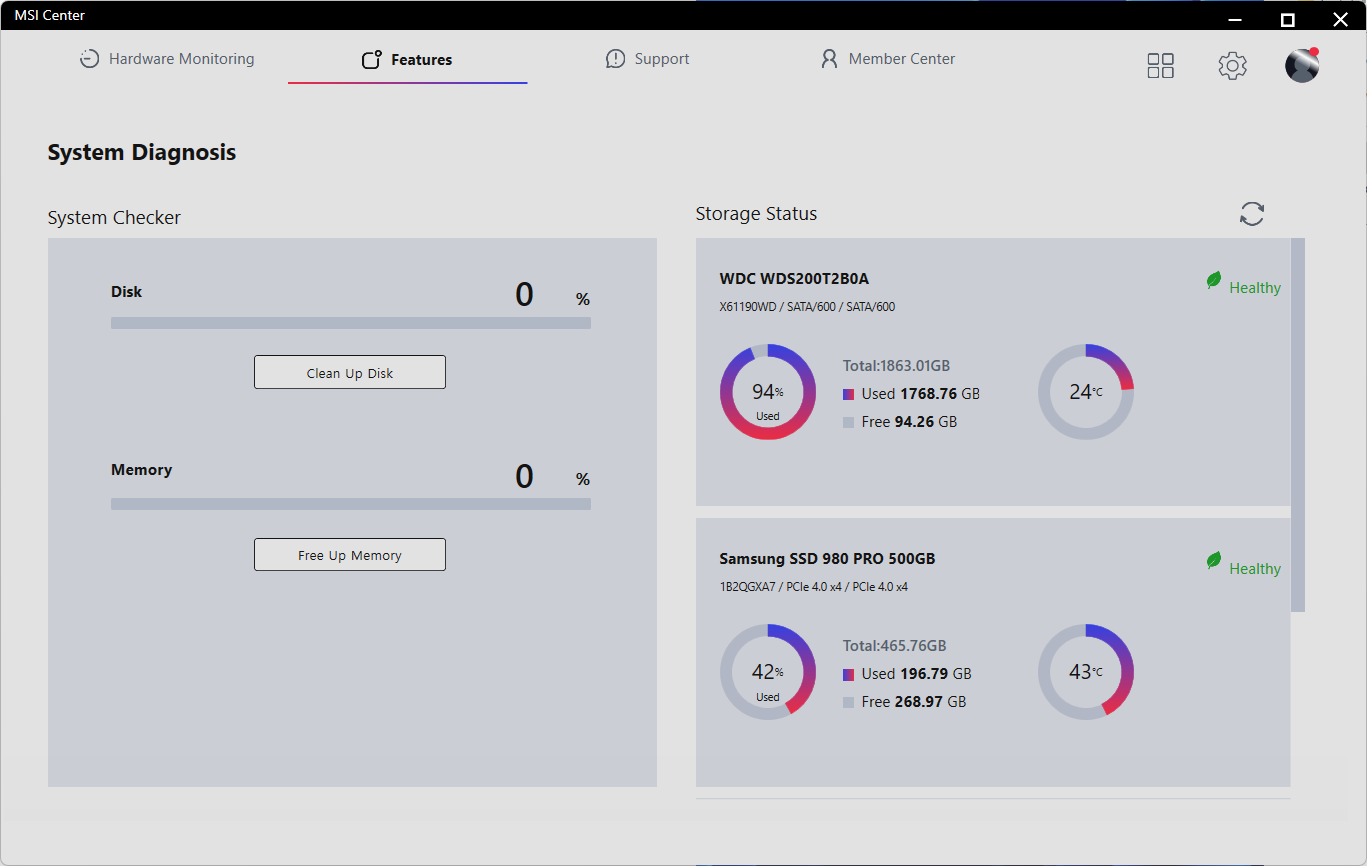The image size is (1367, 866).
Task: Click the 1B2QGXA7 PCIe 4.0 x4 detail line
Action: tap(813, 587)
